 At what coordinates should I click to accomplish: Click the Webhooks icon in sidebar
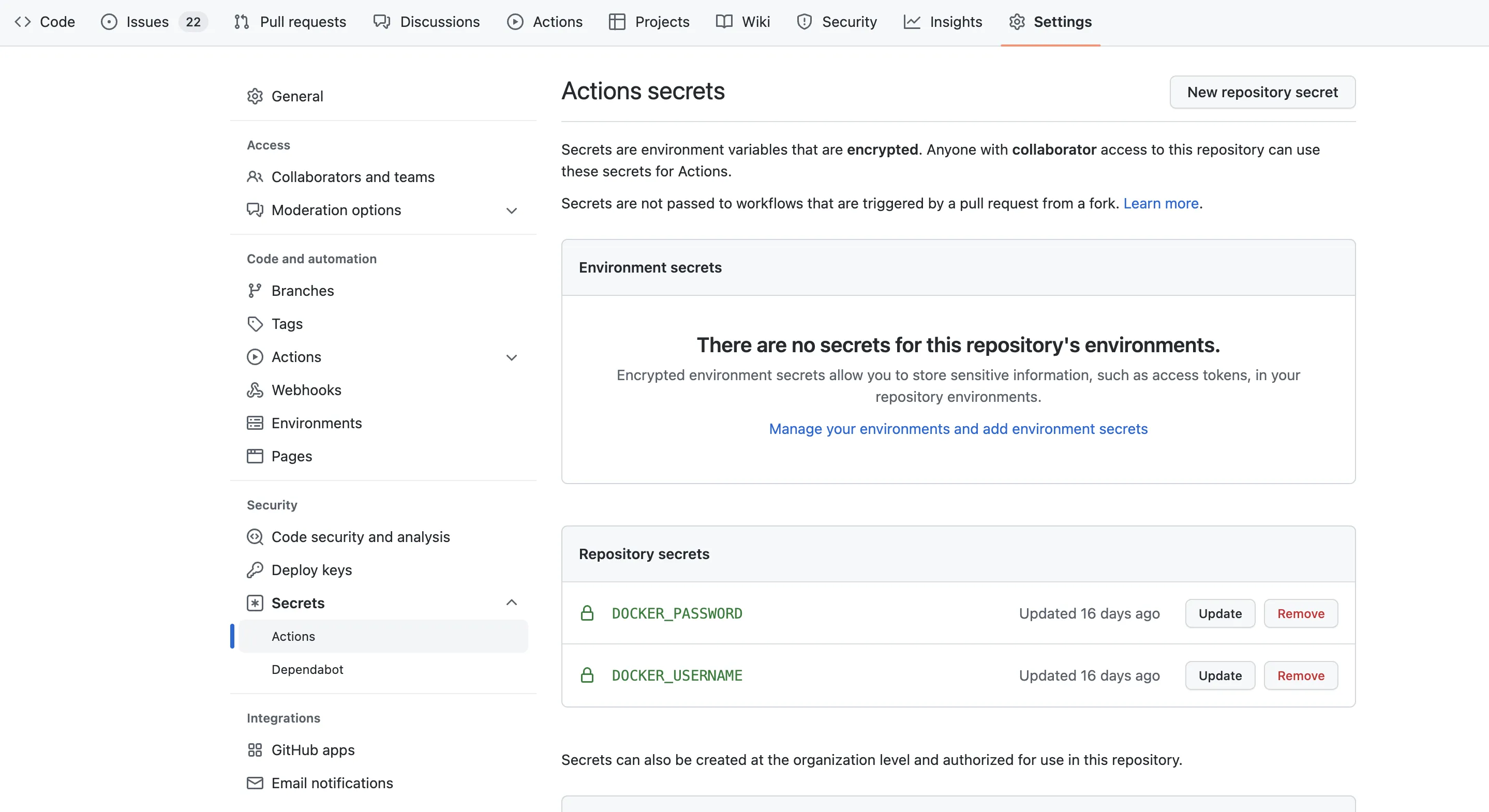click(x=255, y=390)
